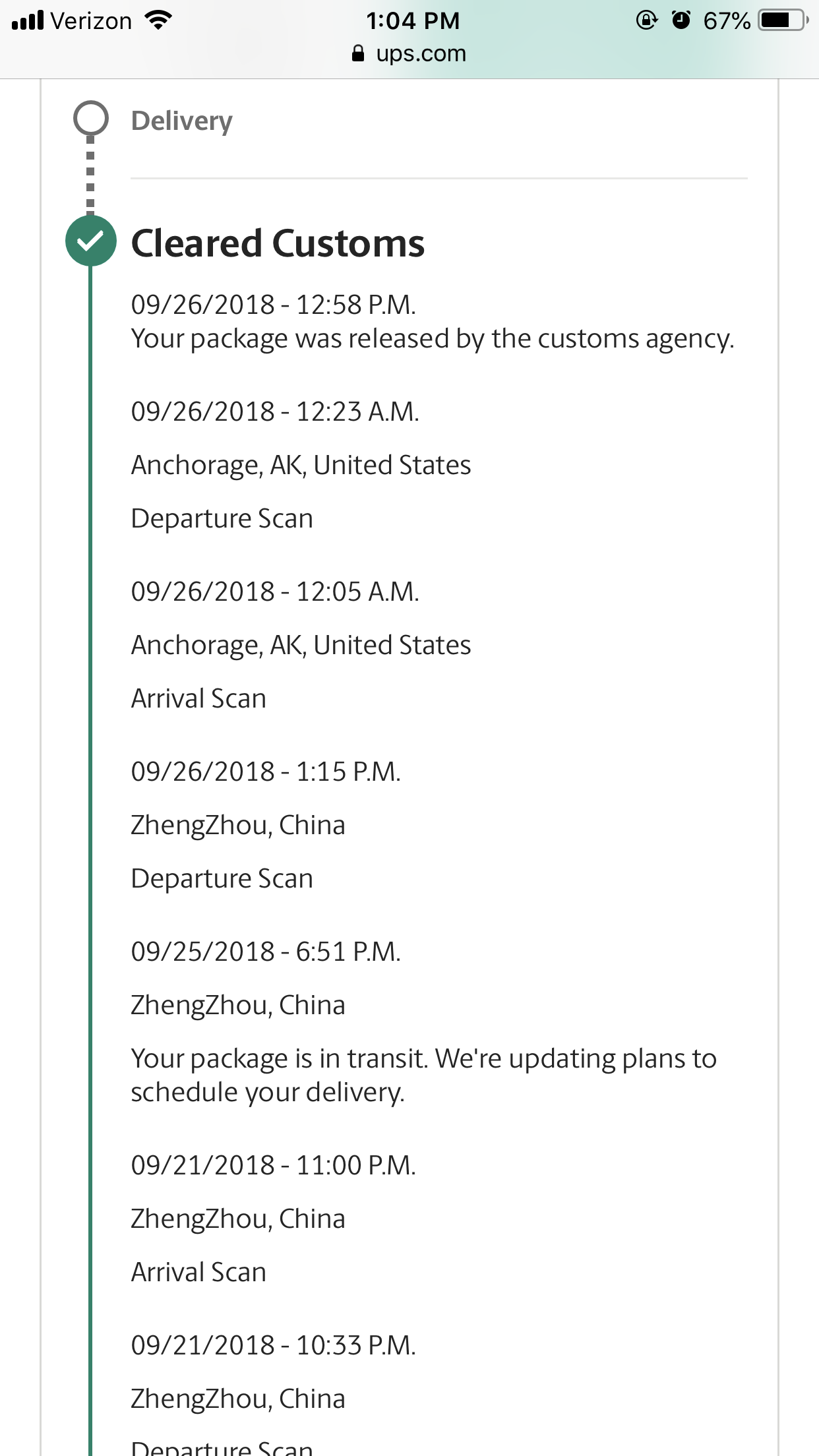Image resolution: width=819 pixels, height=1456 pixels.
Task: Tap the alarm clock status icon
Action: coord(681,20)
